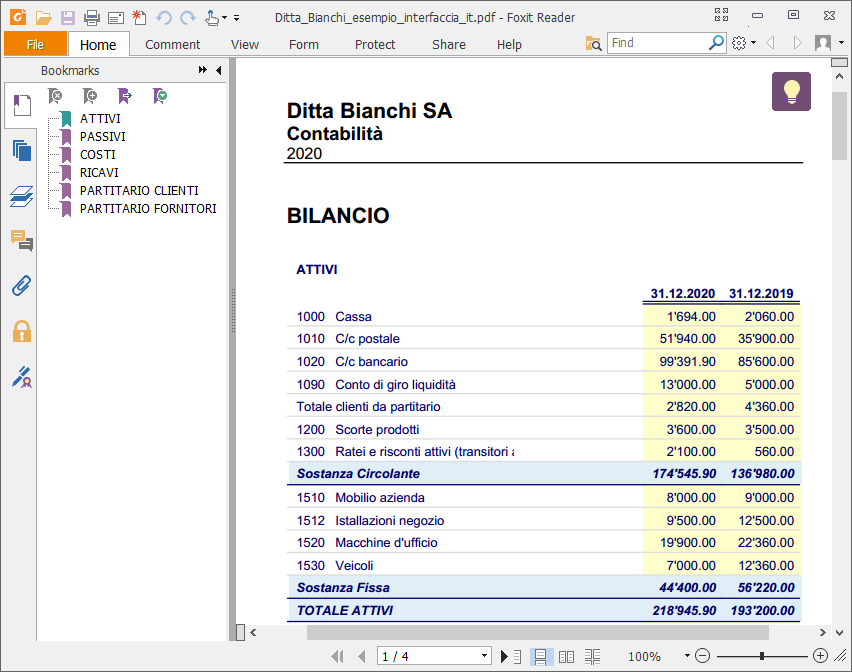
Task: Enable single page continuous view mode
Action: (x=541, y=656)
